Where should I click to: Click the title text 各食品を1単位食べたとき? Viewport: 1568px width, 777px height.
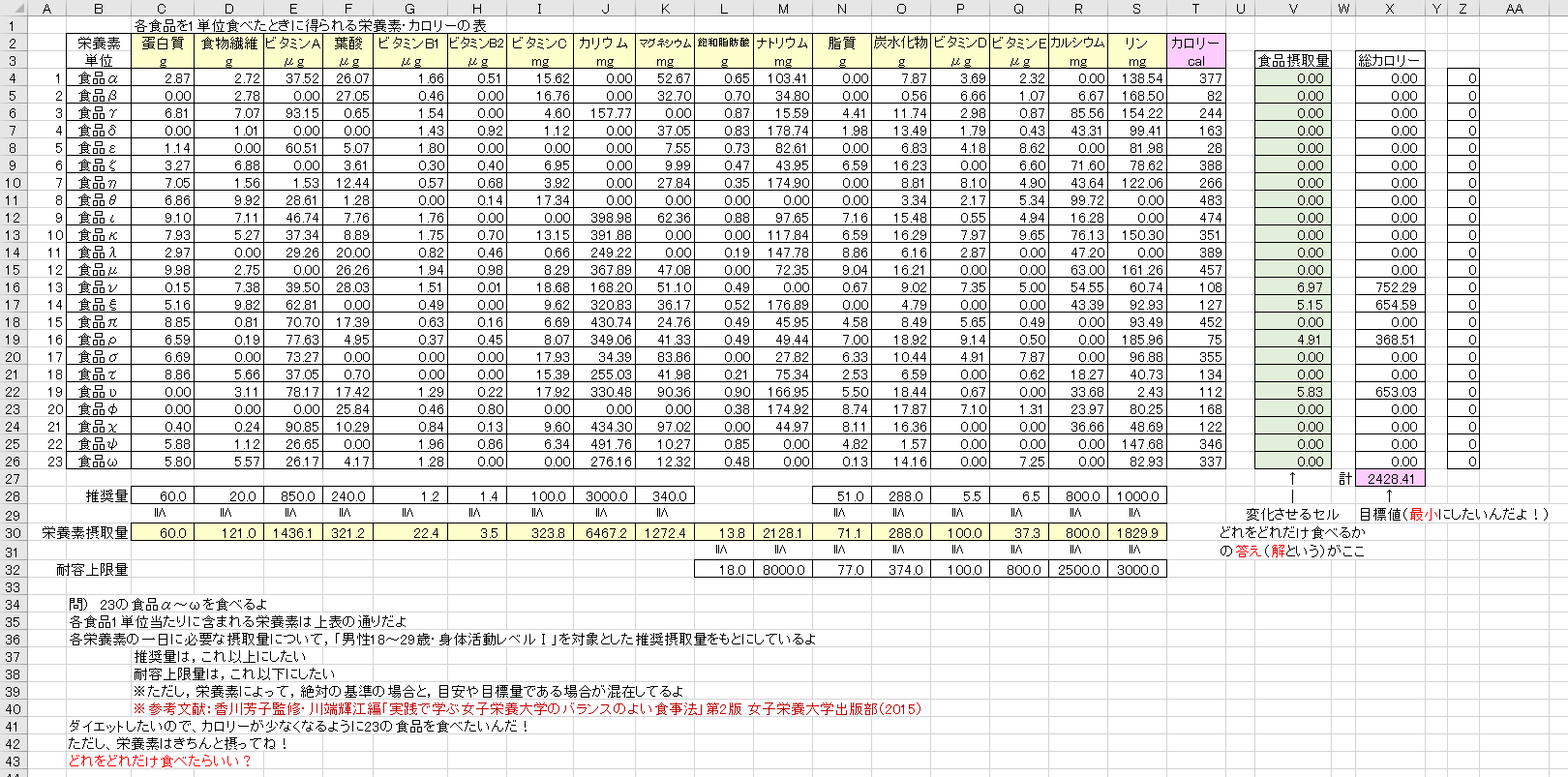pos(310,25)
